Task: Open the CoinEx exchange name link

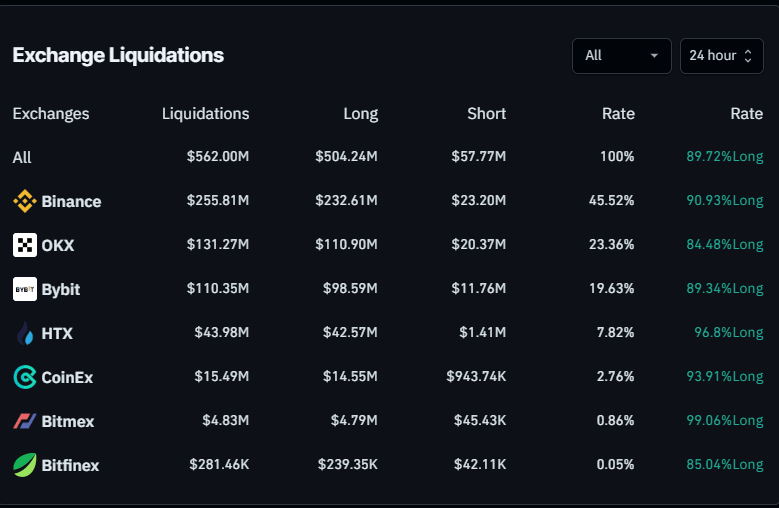Action: [x=67, y=377]
